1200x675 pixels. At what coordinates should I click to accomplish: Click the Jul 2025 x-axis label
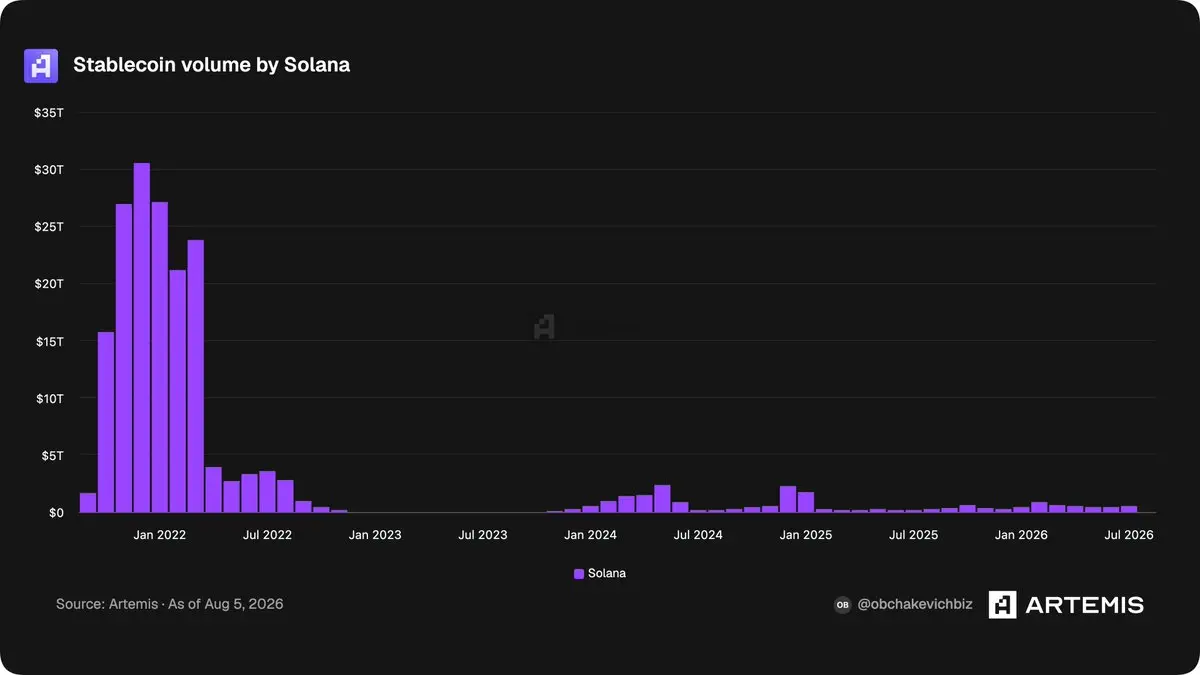coord(914,535)
